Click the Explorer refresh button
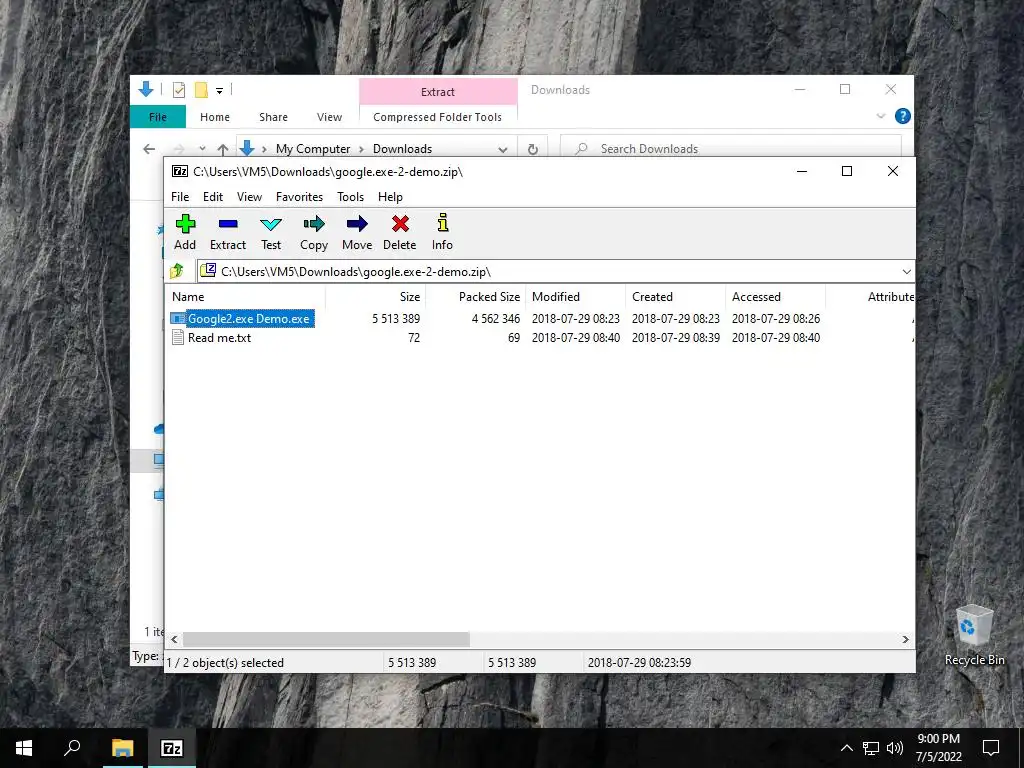1024x768 pixels. [x=533, y=149]
